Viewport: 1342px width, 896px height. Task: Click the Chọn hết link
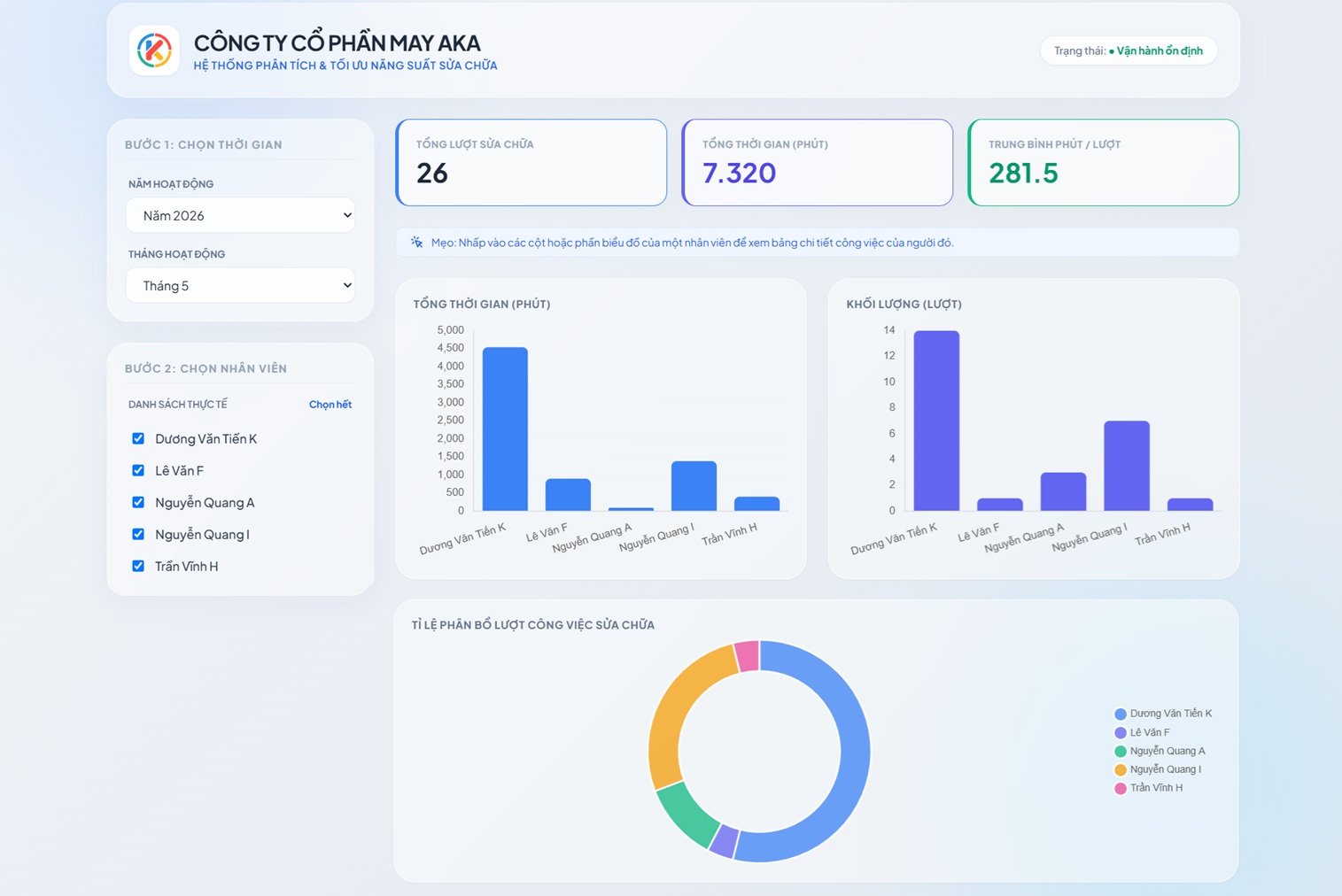tap(330, 405)
